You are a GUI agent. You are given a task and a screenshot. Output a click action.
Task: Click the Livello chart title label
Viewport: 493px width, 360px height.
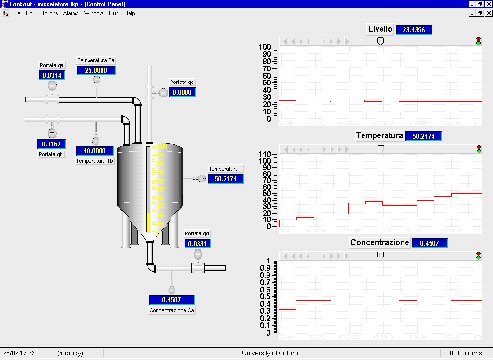coord(380,29)
